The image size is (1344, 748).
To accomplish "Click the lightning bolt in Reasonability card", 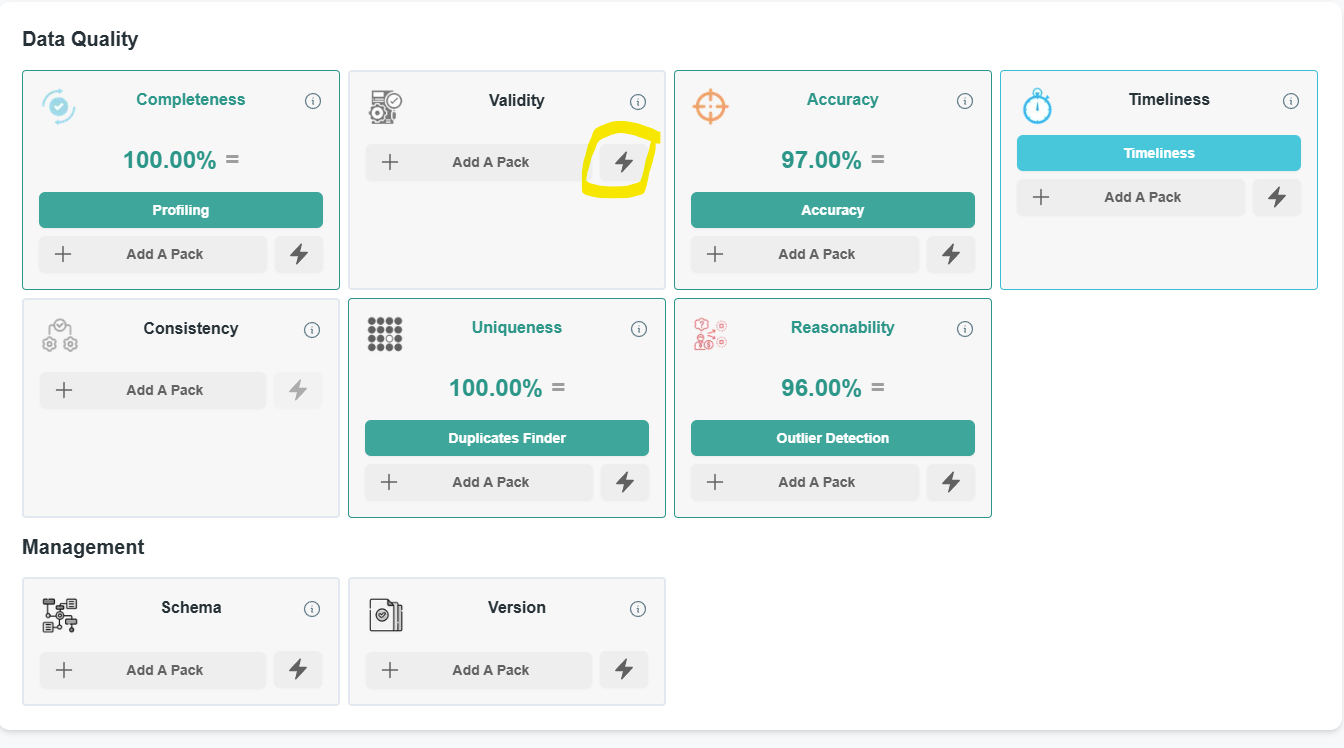I will pos(951,482).
